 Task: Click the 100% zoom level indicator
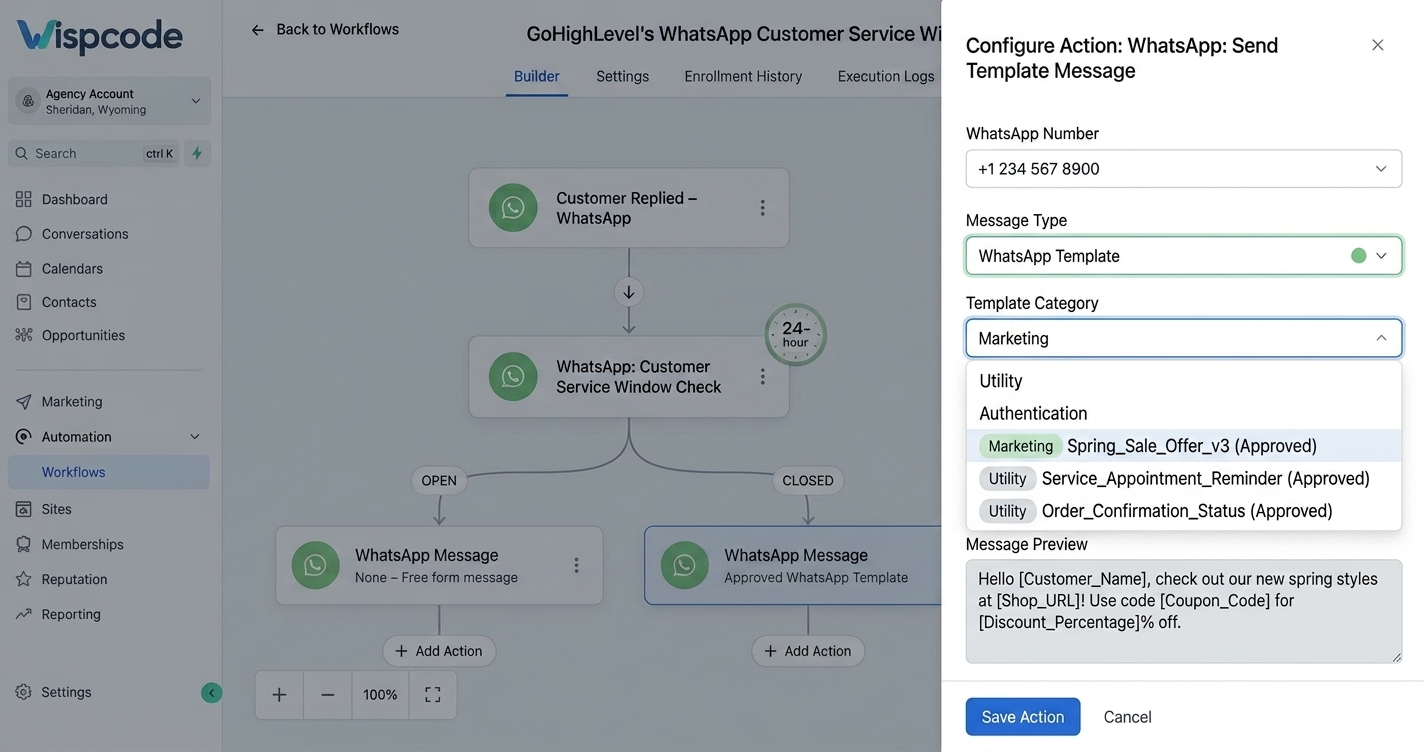[380, 695]
